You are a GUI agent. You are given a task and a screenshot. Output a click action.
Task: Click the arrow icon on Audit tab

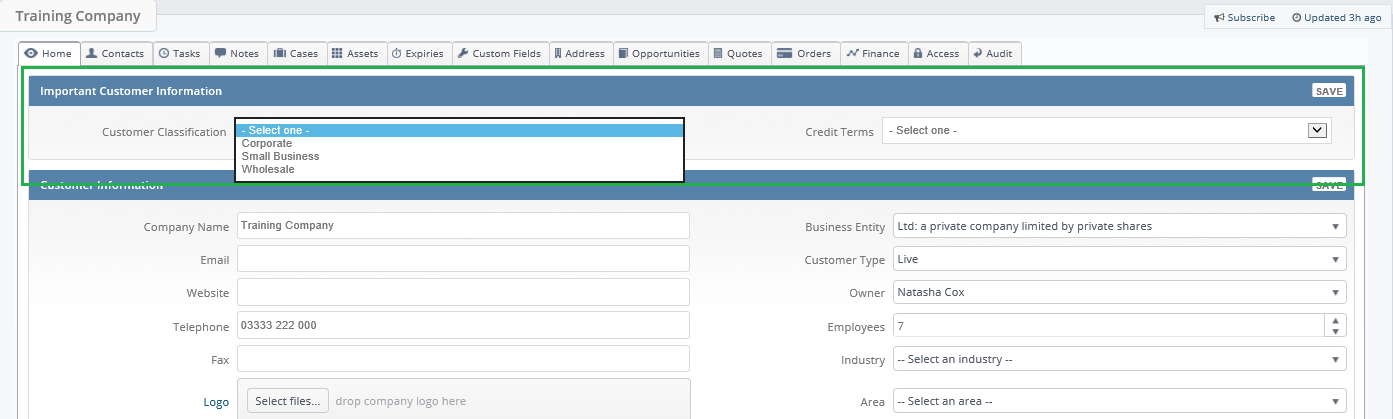point(977,53)
